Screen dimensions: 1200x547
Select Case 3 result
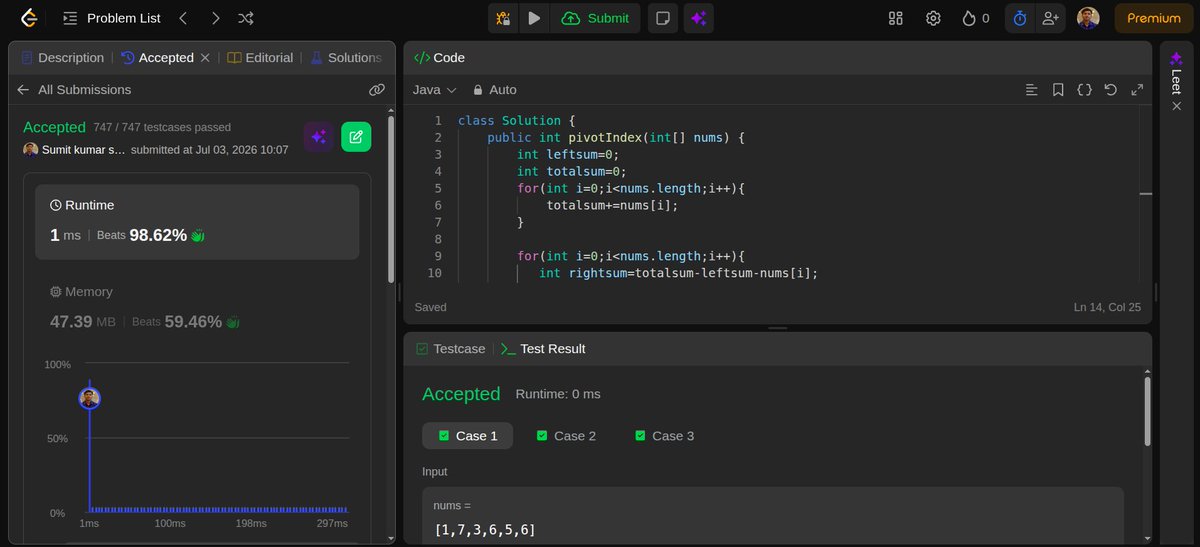pos(664,436)
